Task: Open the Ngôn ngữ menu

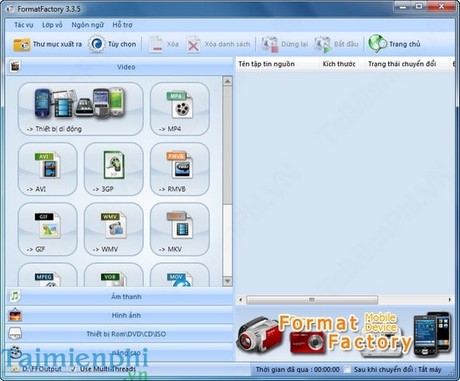Action: point(87,25)
